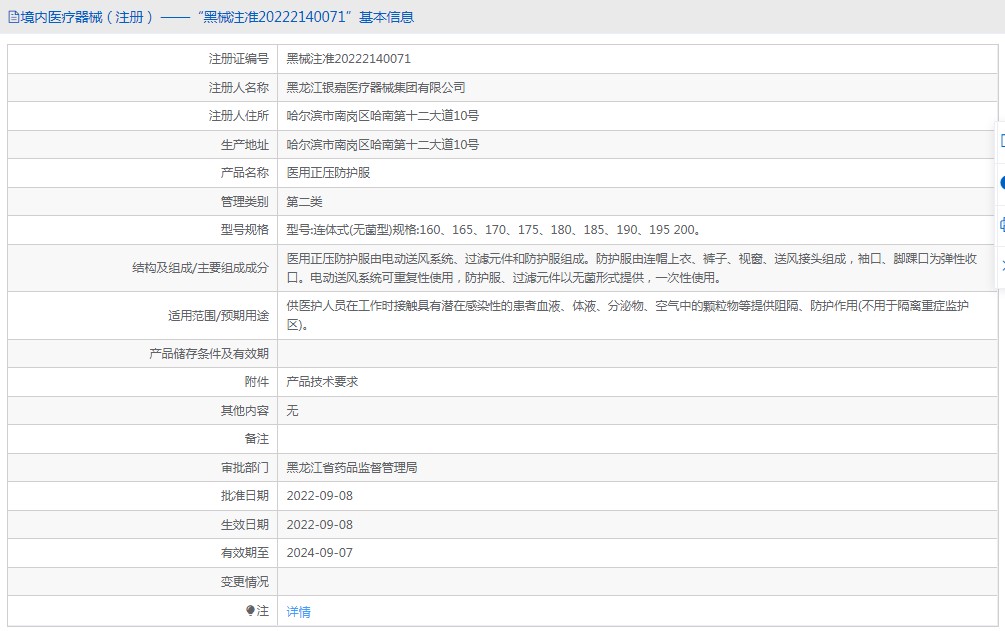Click the 产品名称 row label
The height and width of the screenshot is (631, 1005).
(x=245, y=173)
